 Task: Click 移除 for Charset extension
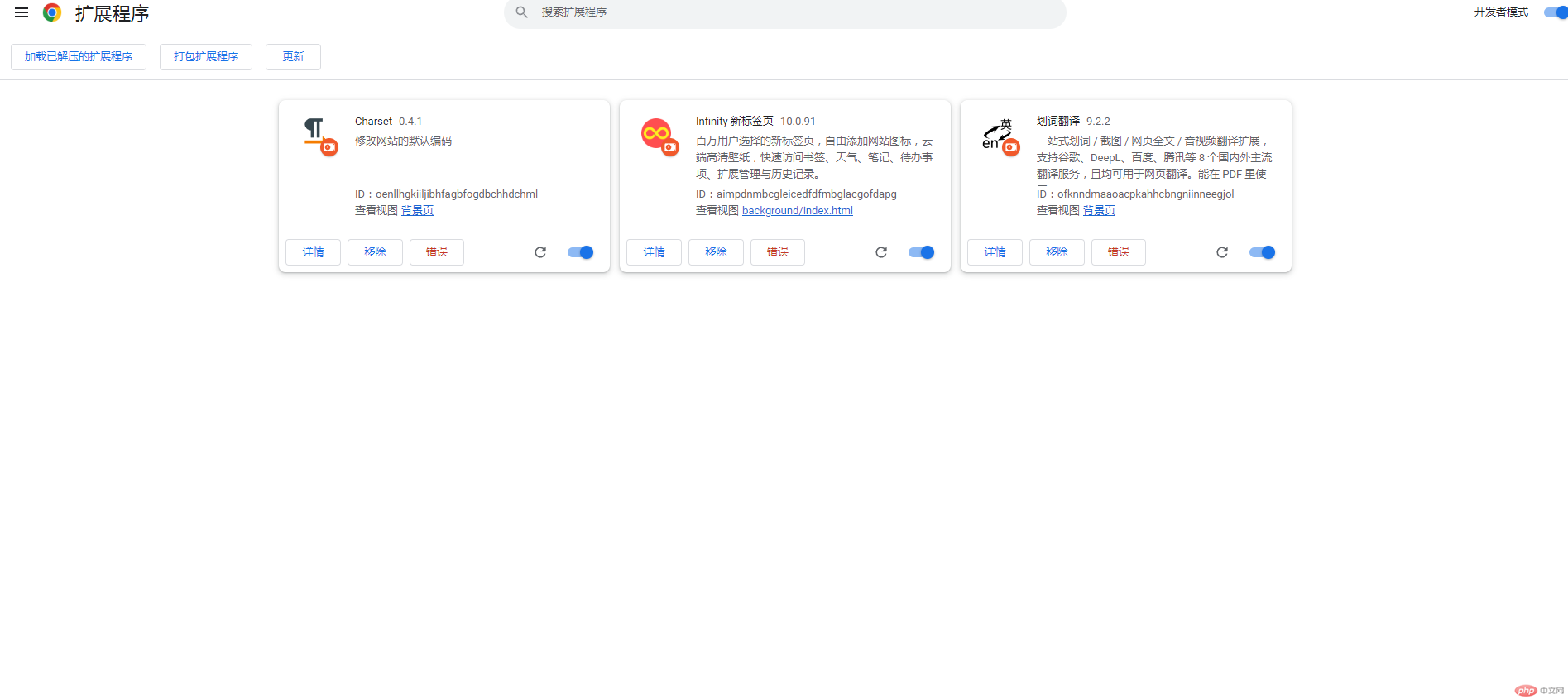point(375,252)
